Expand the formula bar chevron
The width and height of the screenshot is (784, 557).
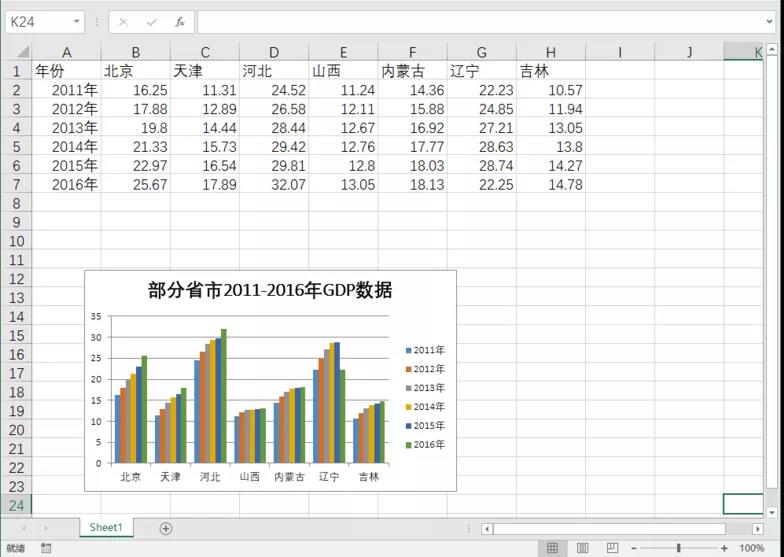point(769,22)
